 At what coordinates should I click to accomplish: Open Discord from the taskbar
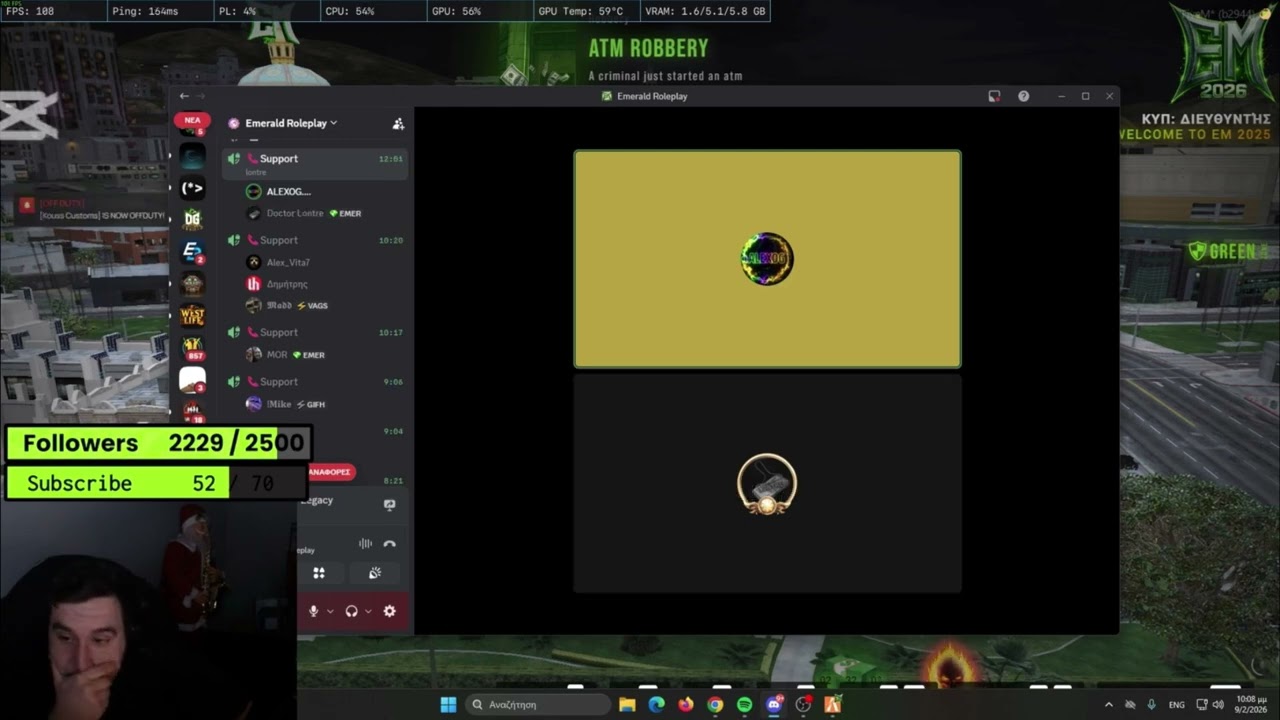click(x=774, y=705)
